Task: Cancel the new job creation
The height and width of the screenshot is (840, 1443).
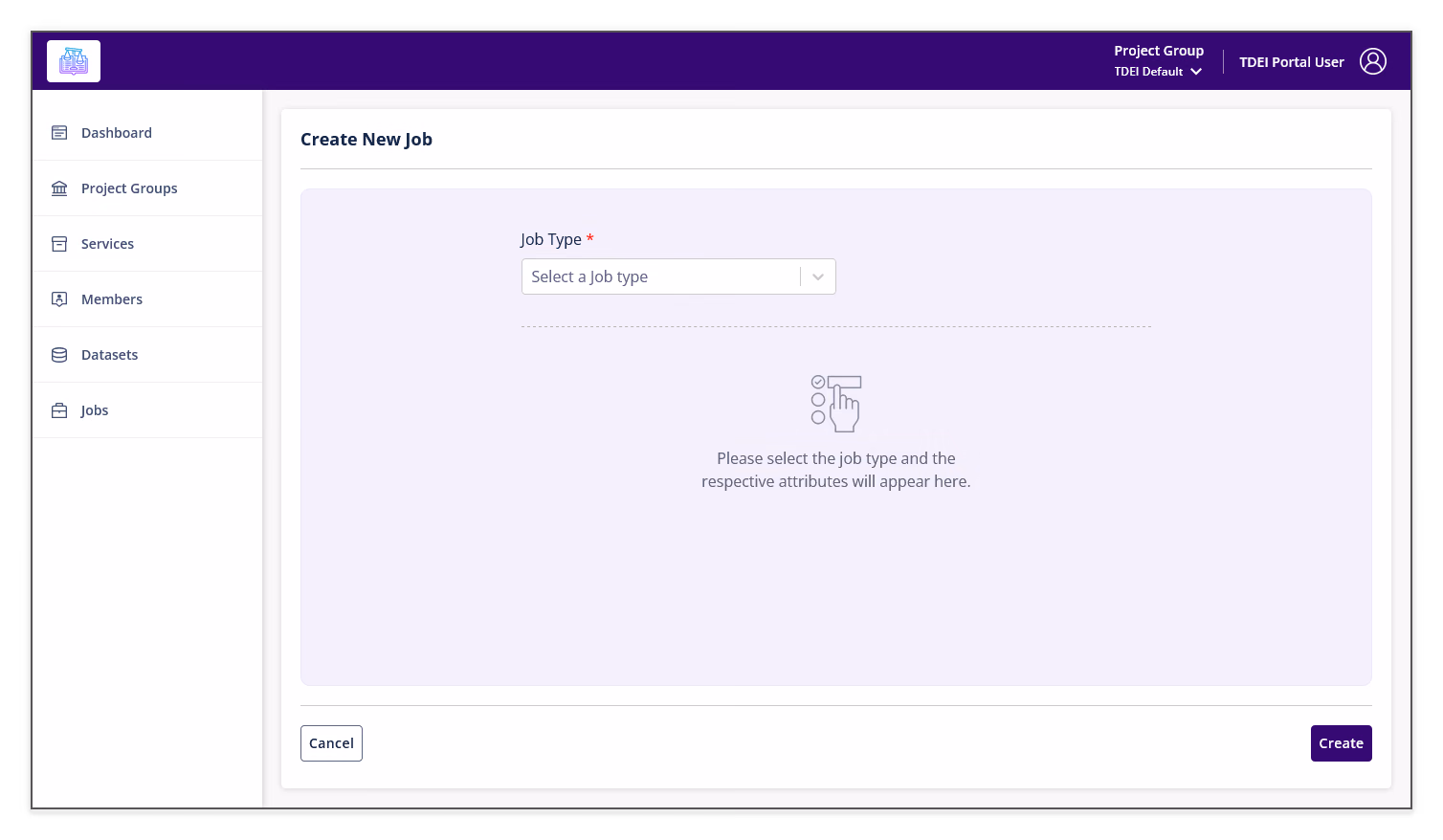Action: click(331, 743)
